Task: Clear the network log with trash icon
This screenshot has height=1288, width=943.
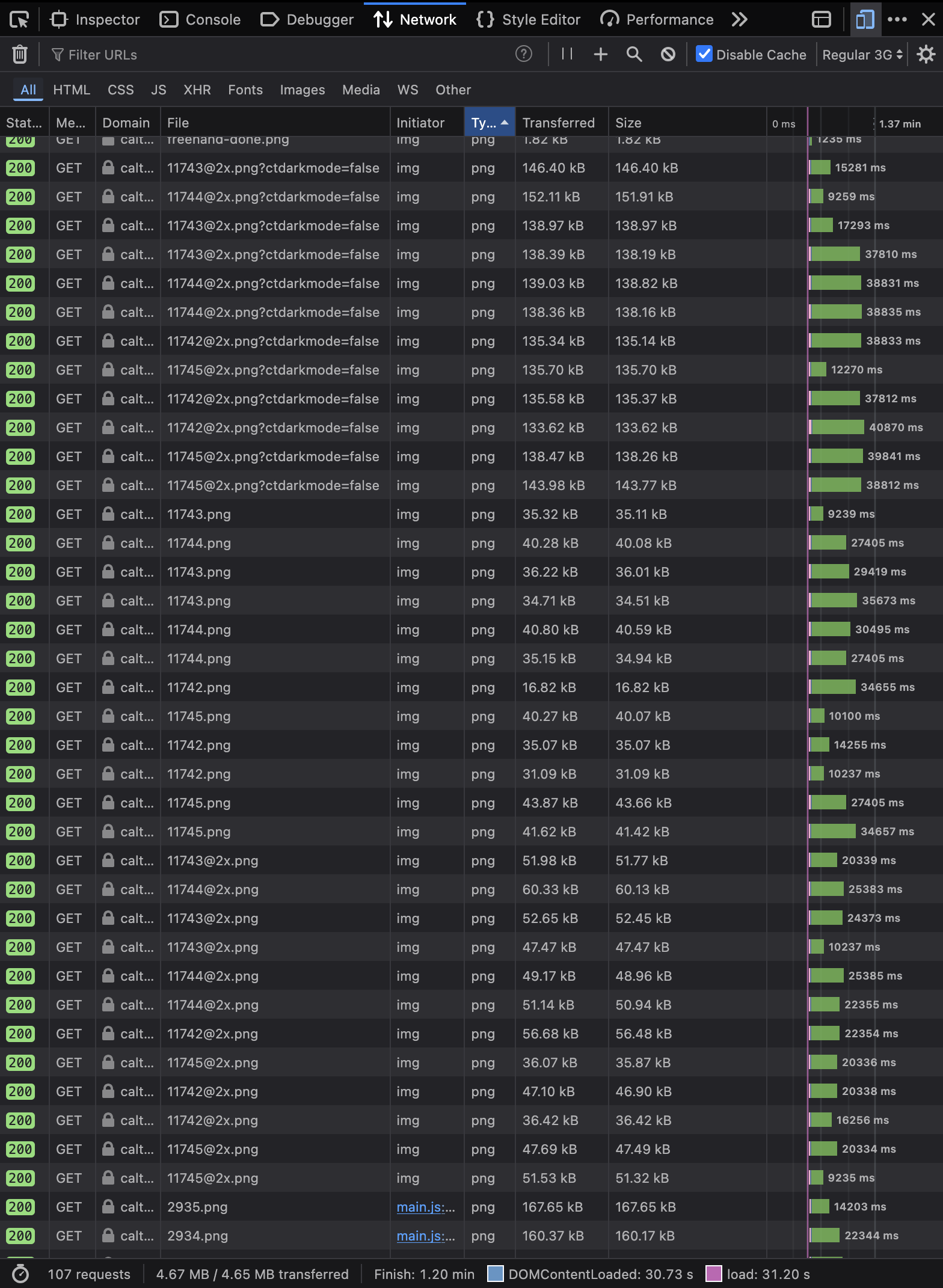Action: [20, 55]
